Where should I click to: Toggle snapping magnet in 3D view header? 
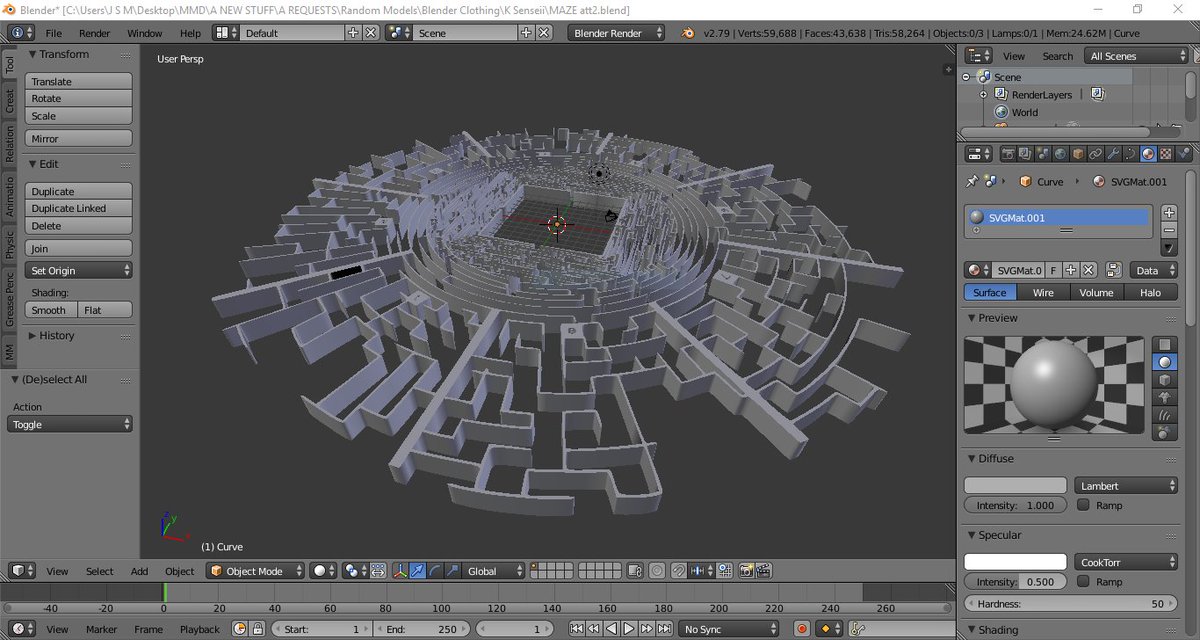click(x=678, y=571)
